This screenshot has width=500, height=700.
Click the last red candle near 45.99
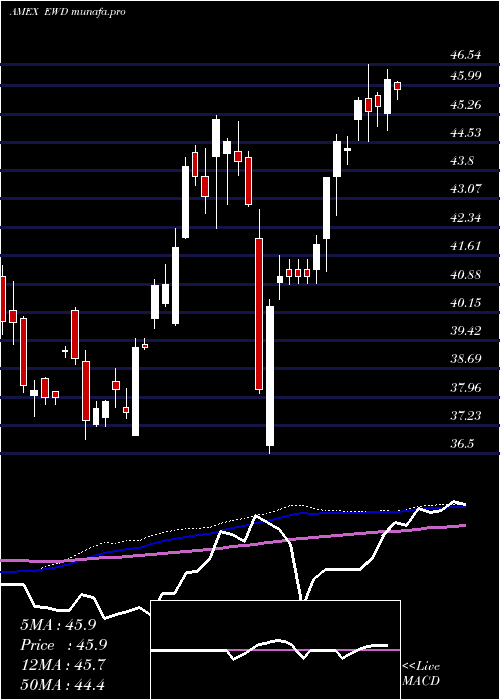point(397,86)
